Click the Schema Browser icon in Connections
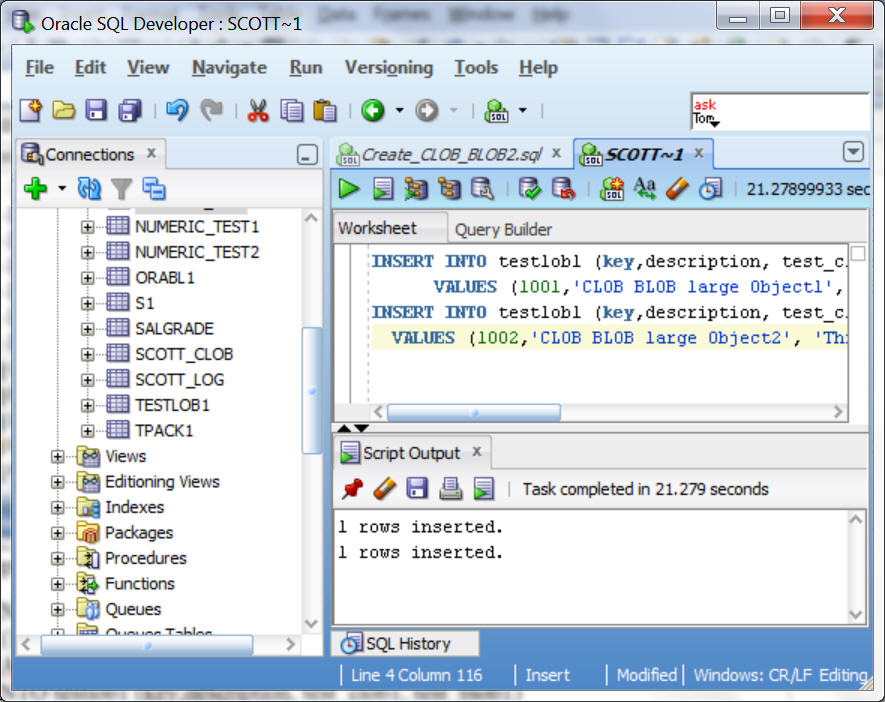The height and width of the screenshot is (702, 885). click(154, 188)
